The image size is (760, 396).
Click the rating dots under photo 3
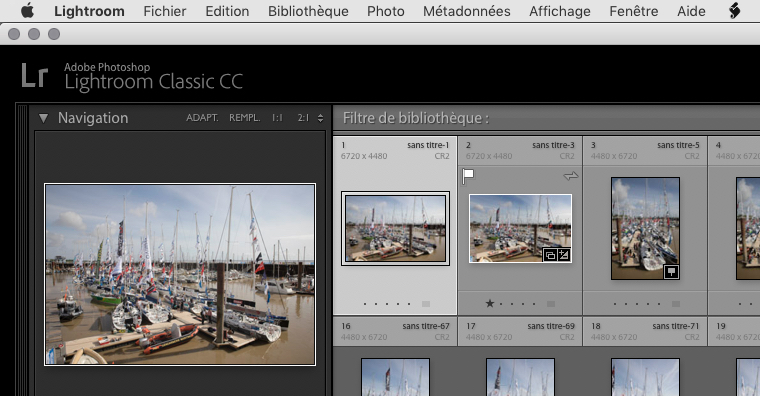click(x=637, y=304)
